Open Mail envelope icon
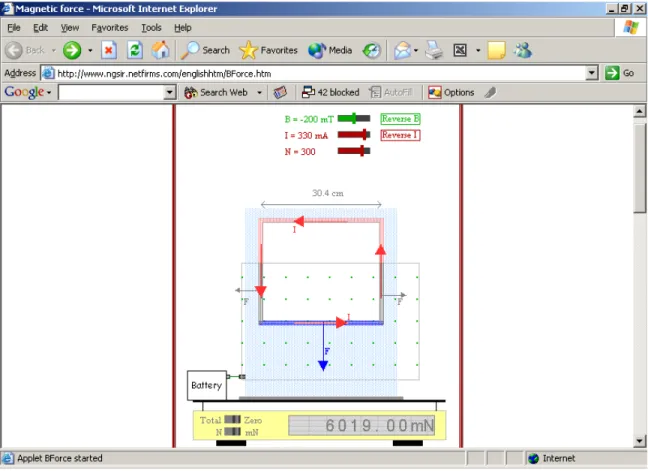 click(x=402, y=50)
